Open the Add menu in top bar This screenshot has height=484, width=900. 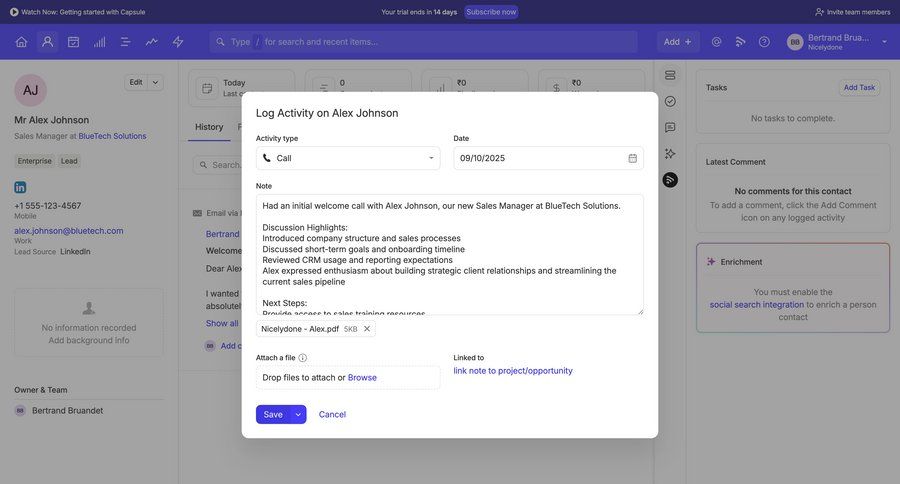677,42
